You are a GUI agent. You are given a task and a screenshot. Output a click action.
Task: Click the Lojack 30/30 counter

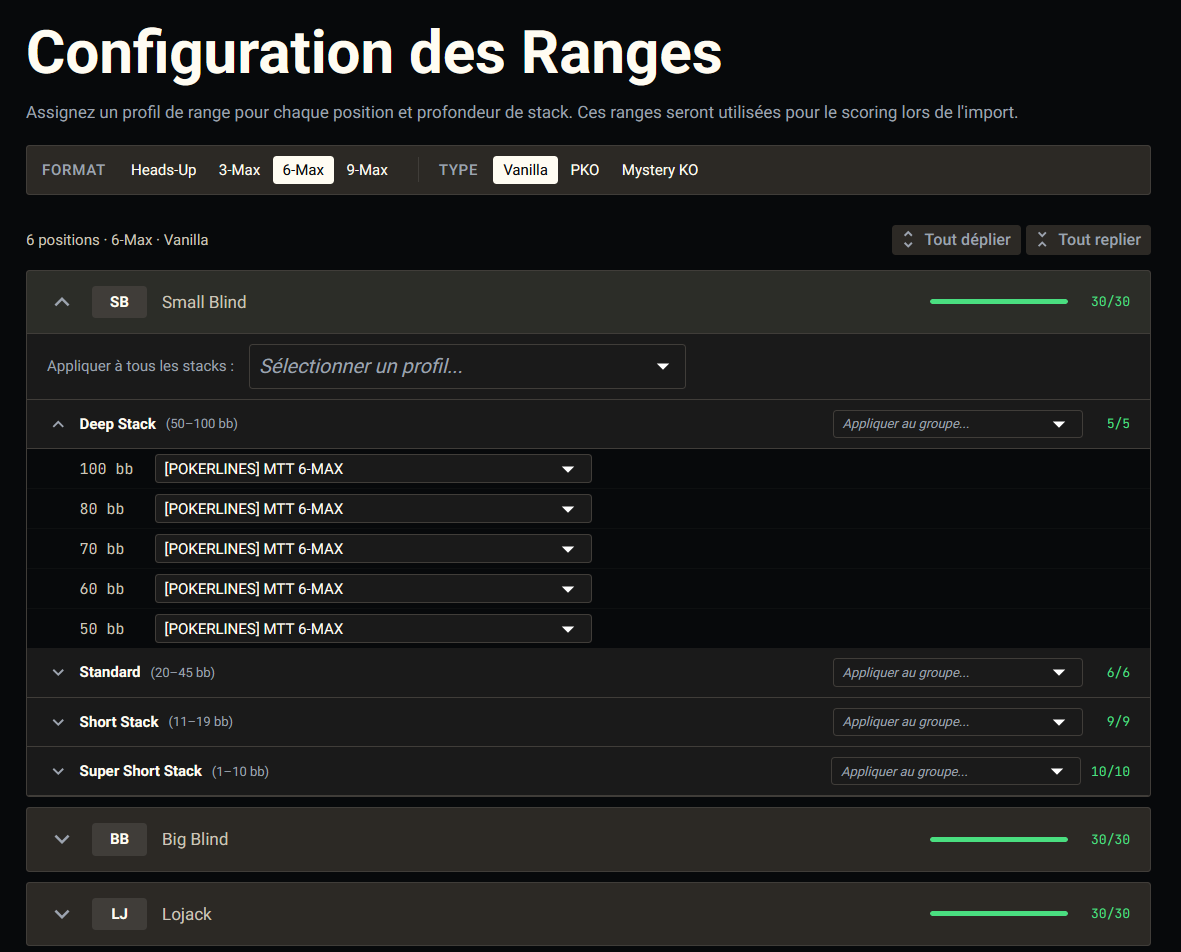(x=1110, y=913)
